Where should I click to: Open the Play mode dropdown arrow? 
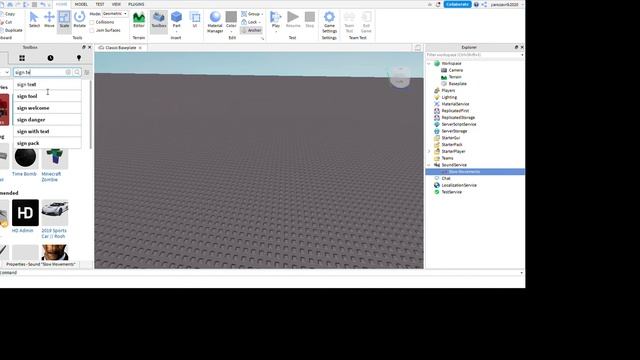276,31
